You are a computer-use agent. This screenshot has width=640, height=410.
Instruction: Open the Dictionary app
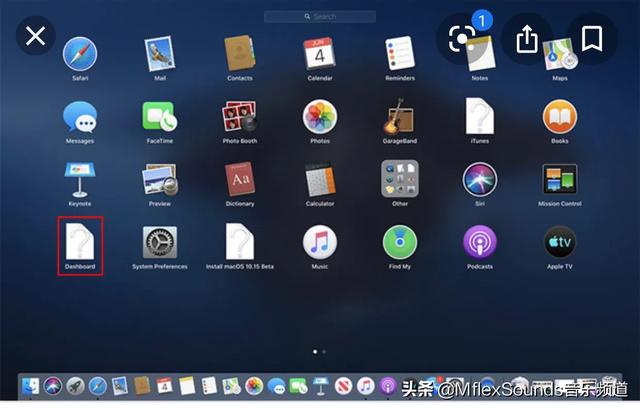pyautogui.click(x=240, y=180)
